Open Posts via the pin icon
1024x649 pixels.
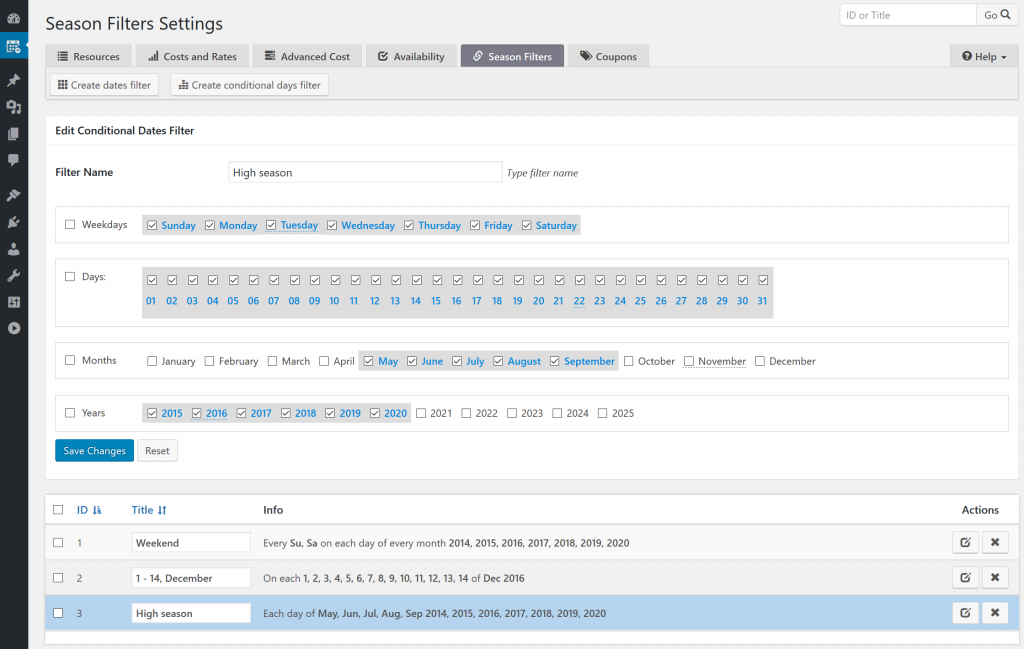point(14,80)
